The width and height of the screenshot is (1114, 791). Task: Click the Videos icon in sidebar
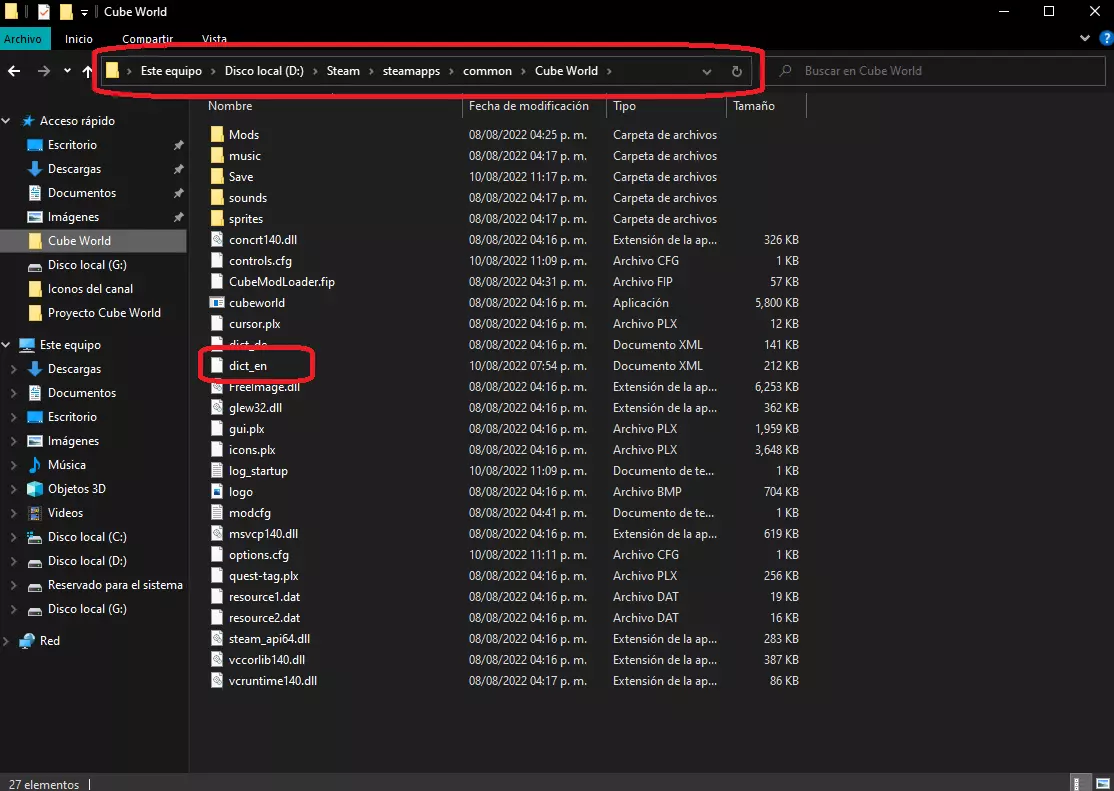35,512
